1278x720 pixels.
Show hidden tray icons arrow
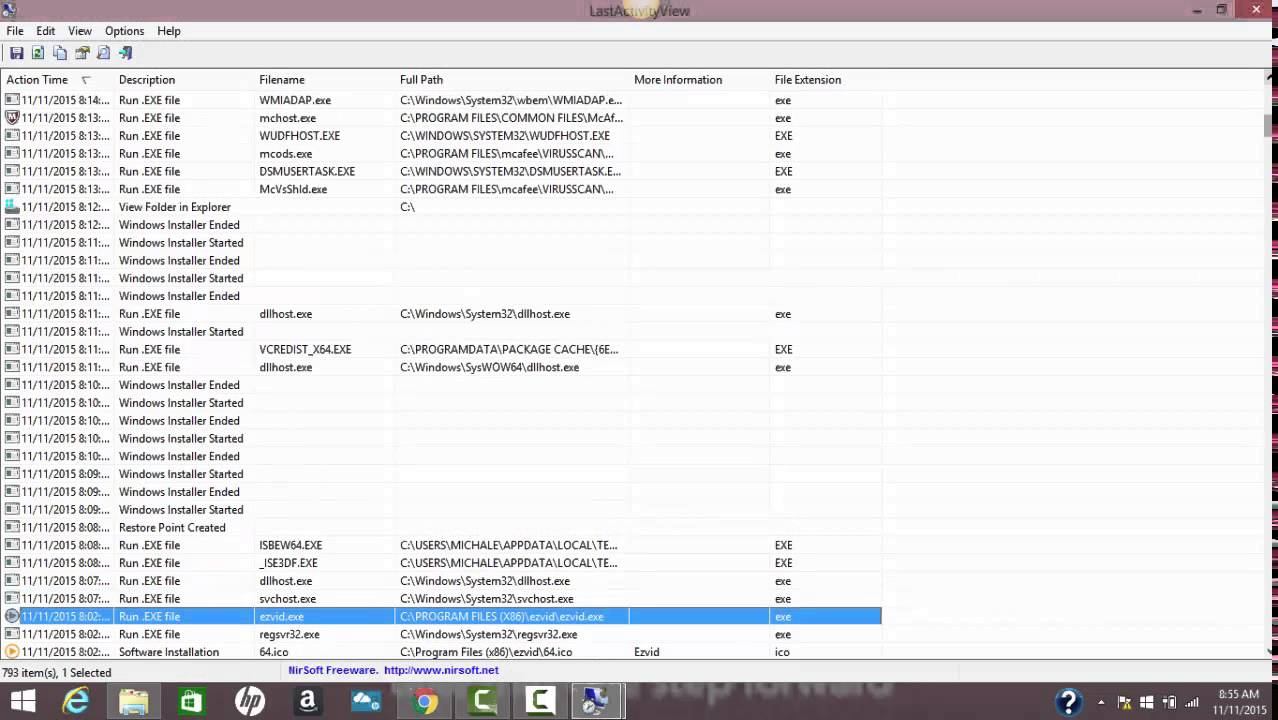pyautogui.click(x=1101, y=702)
